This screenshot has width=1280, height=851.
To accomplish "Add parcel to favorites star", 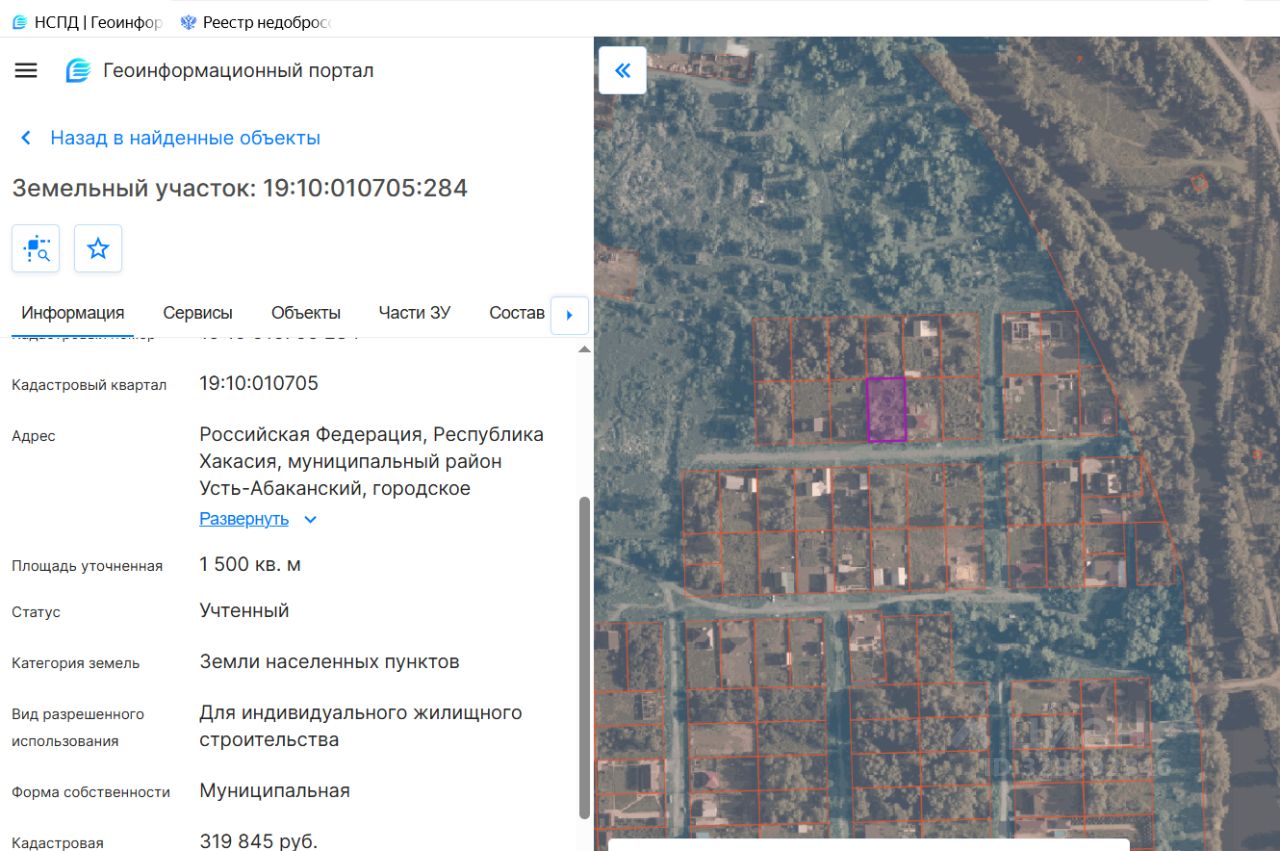I will pos(98,248).
